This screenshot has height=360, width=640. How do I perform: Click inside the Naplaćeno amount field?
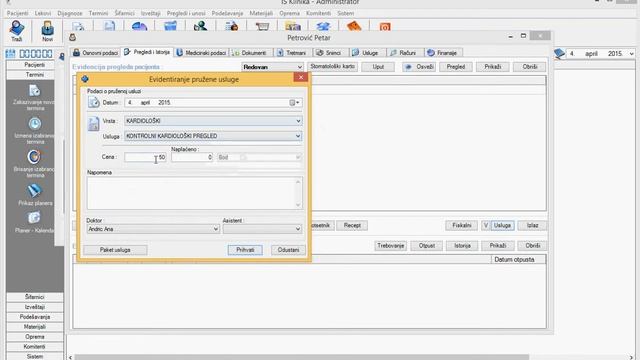192,157
